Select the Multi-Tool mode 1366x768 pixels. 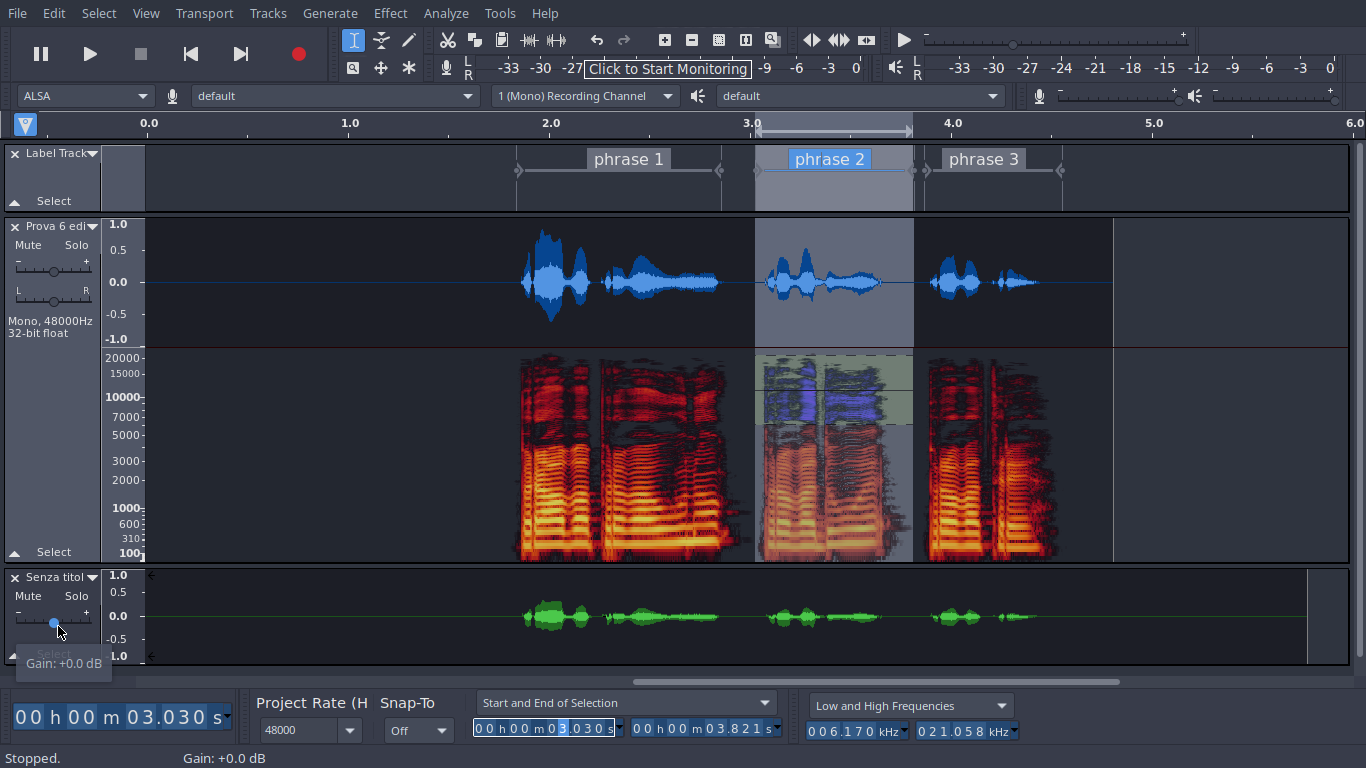click(x=408, y=68)
